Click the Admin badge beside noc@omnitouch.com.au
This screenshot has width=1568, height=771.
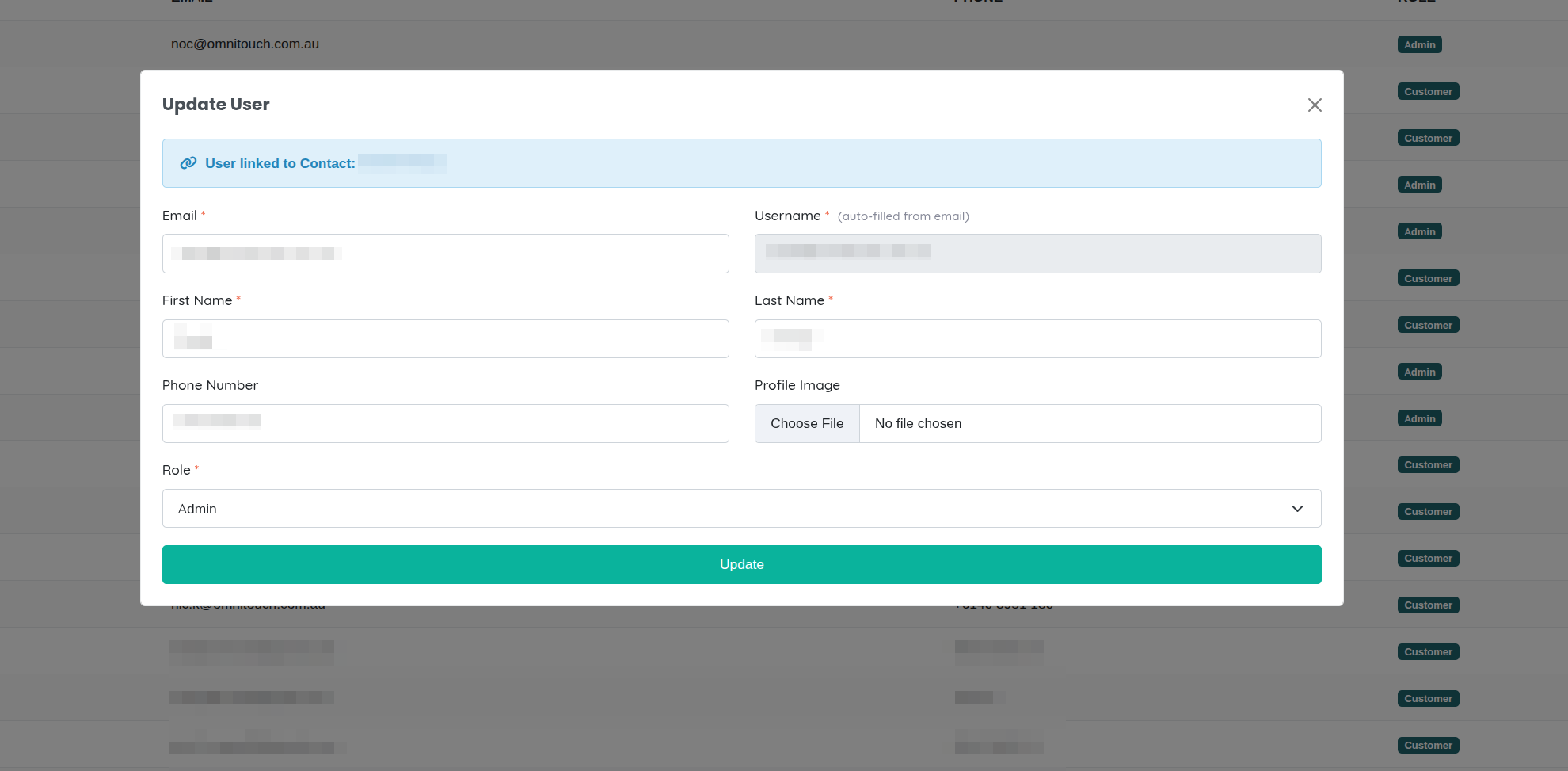point(1419,44)
